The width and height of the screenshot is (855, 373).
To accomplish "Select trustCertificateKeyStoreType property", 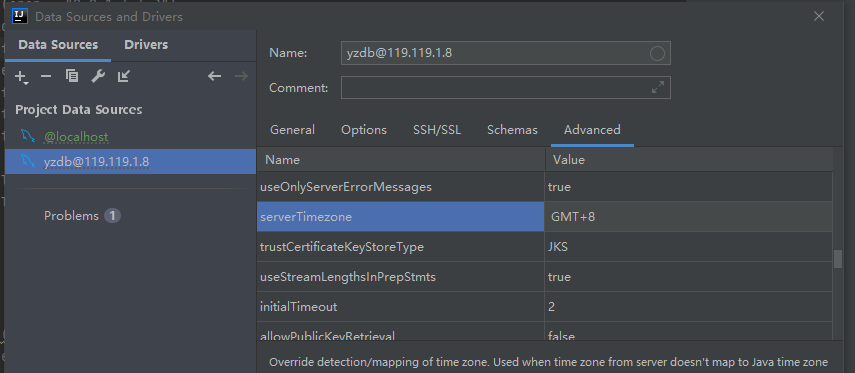I will click(401, 247).
